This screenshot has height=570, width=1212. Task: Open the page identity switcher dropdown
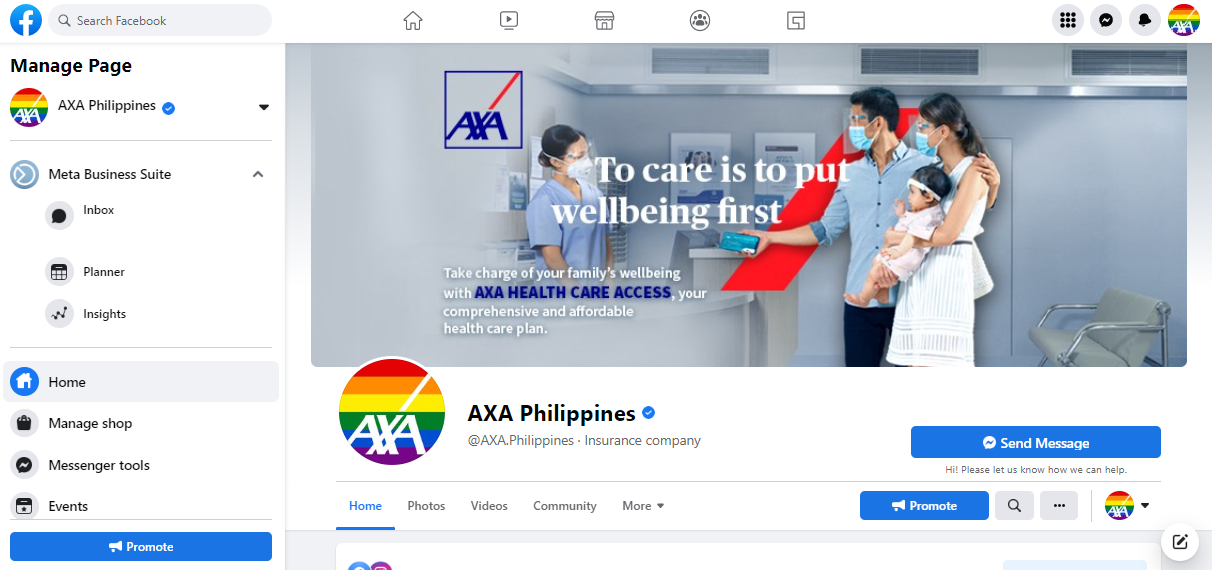point(1127,506)
